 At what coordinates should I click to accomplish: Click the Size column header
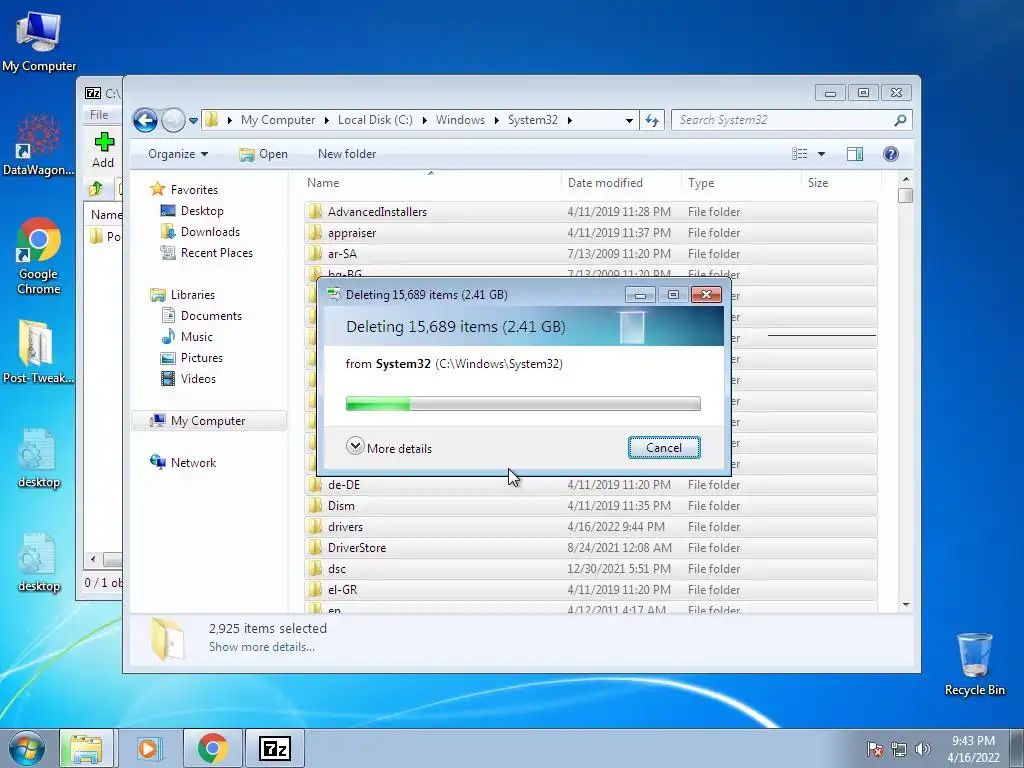[841, 183]
